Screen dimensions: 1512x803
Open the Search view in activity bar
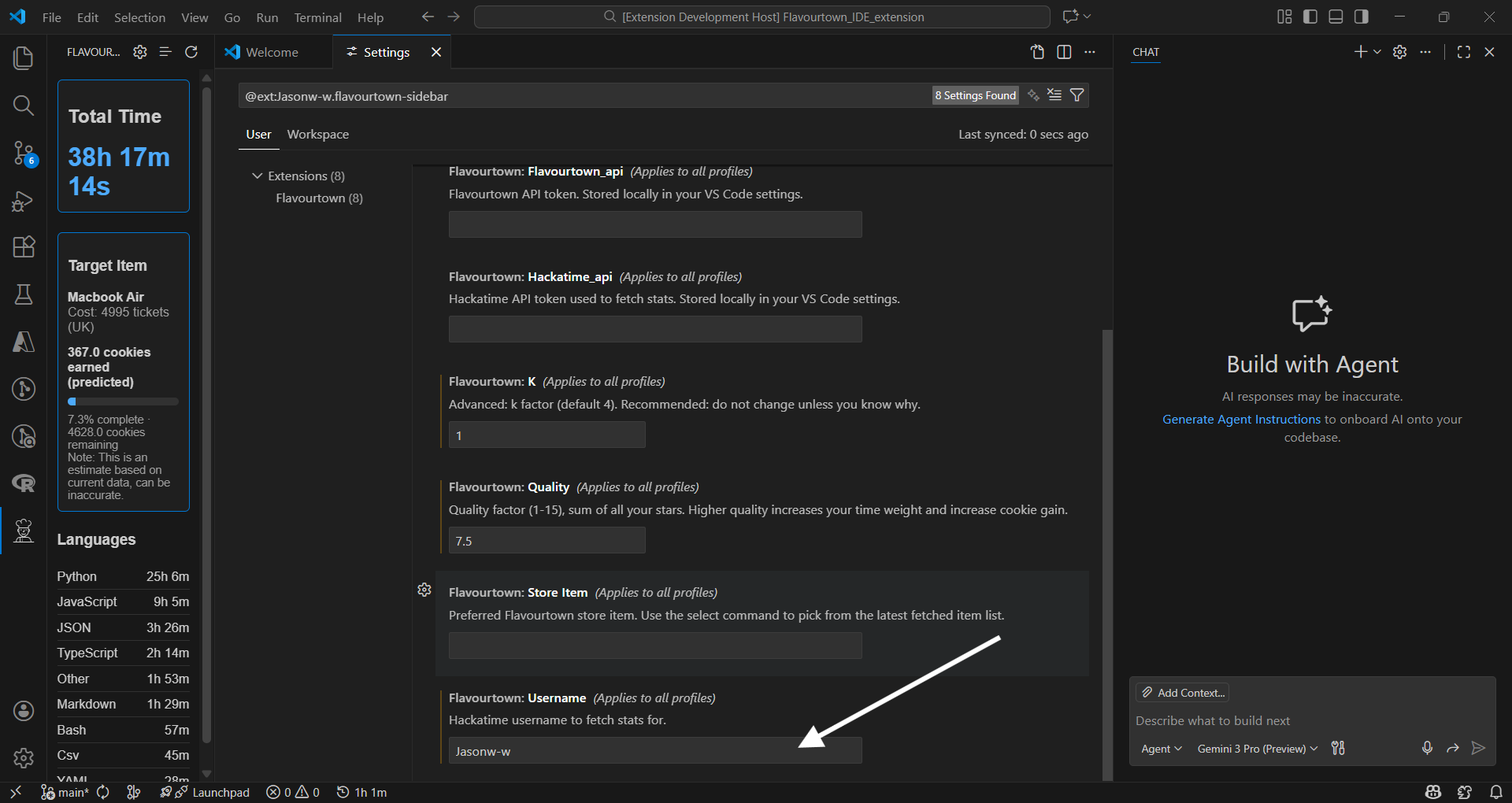(24, 105)
